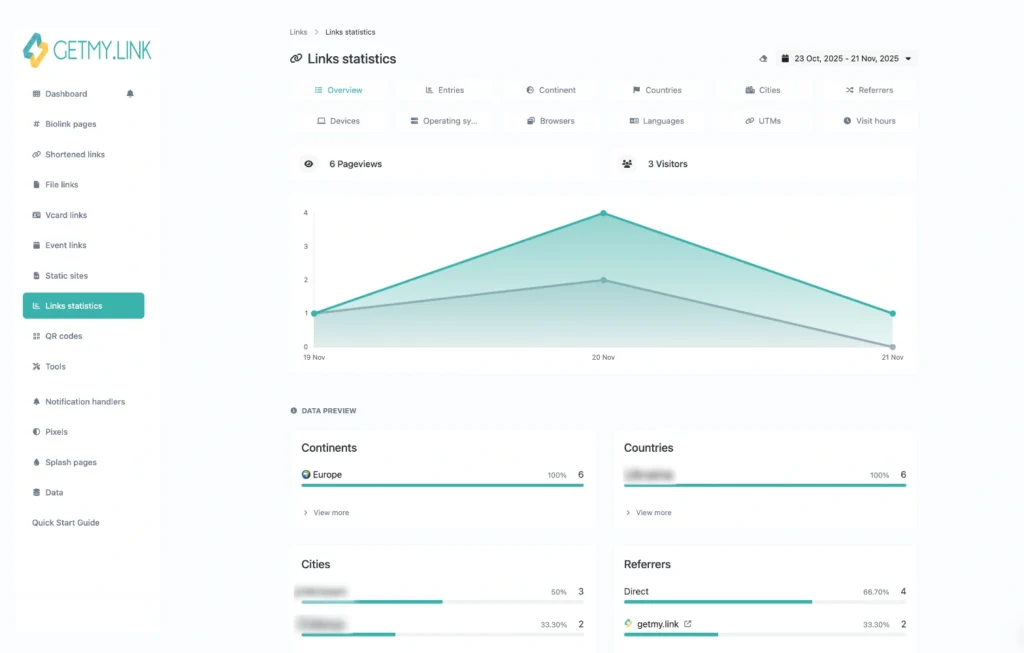Click the eraser reset icon near date range
The image size is (1024, 653).
(763, 59)
